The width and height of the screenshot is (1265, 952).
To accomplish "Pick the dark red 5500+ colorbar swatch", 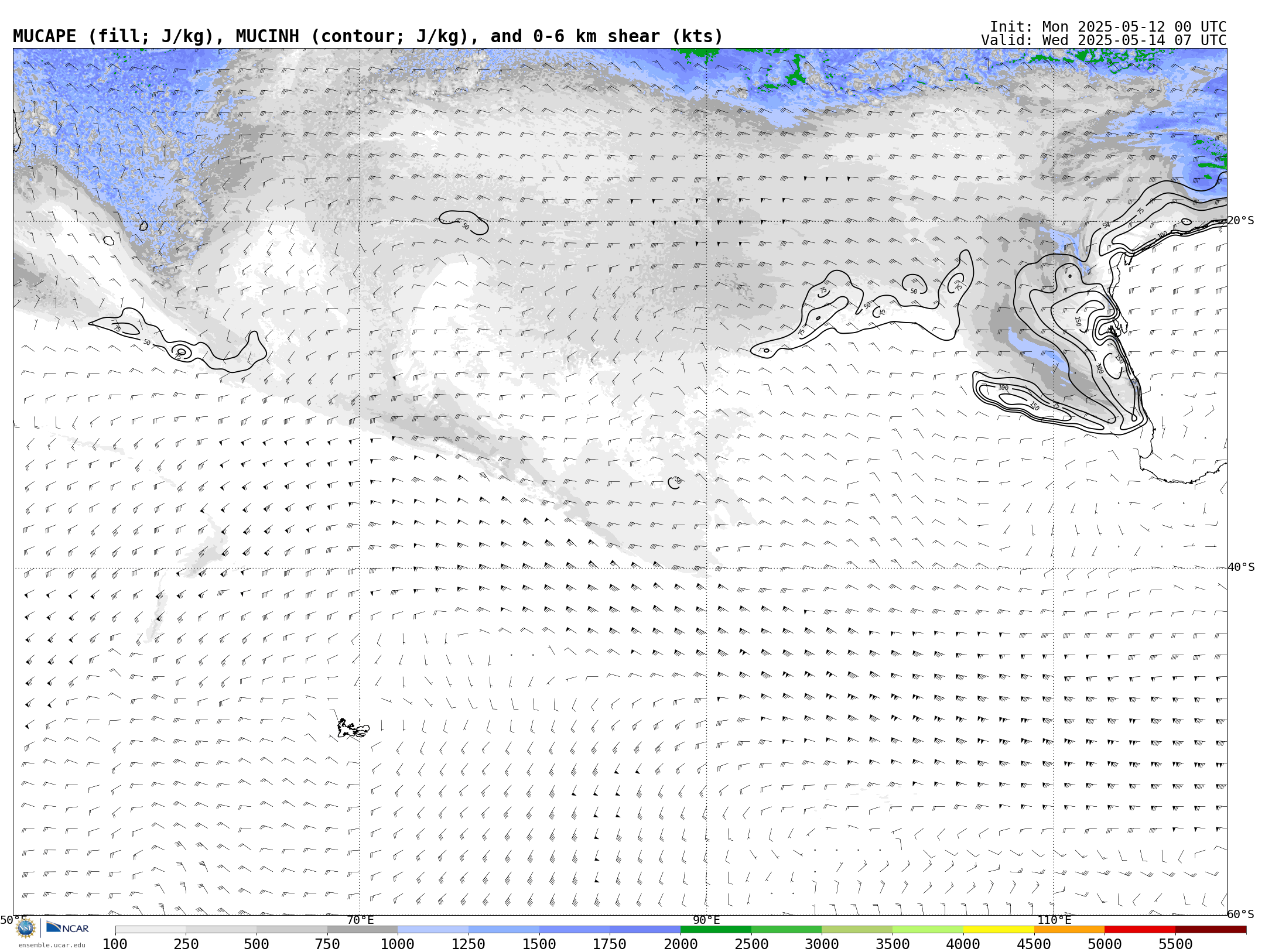I will coord(1211,930).
